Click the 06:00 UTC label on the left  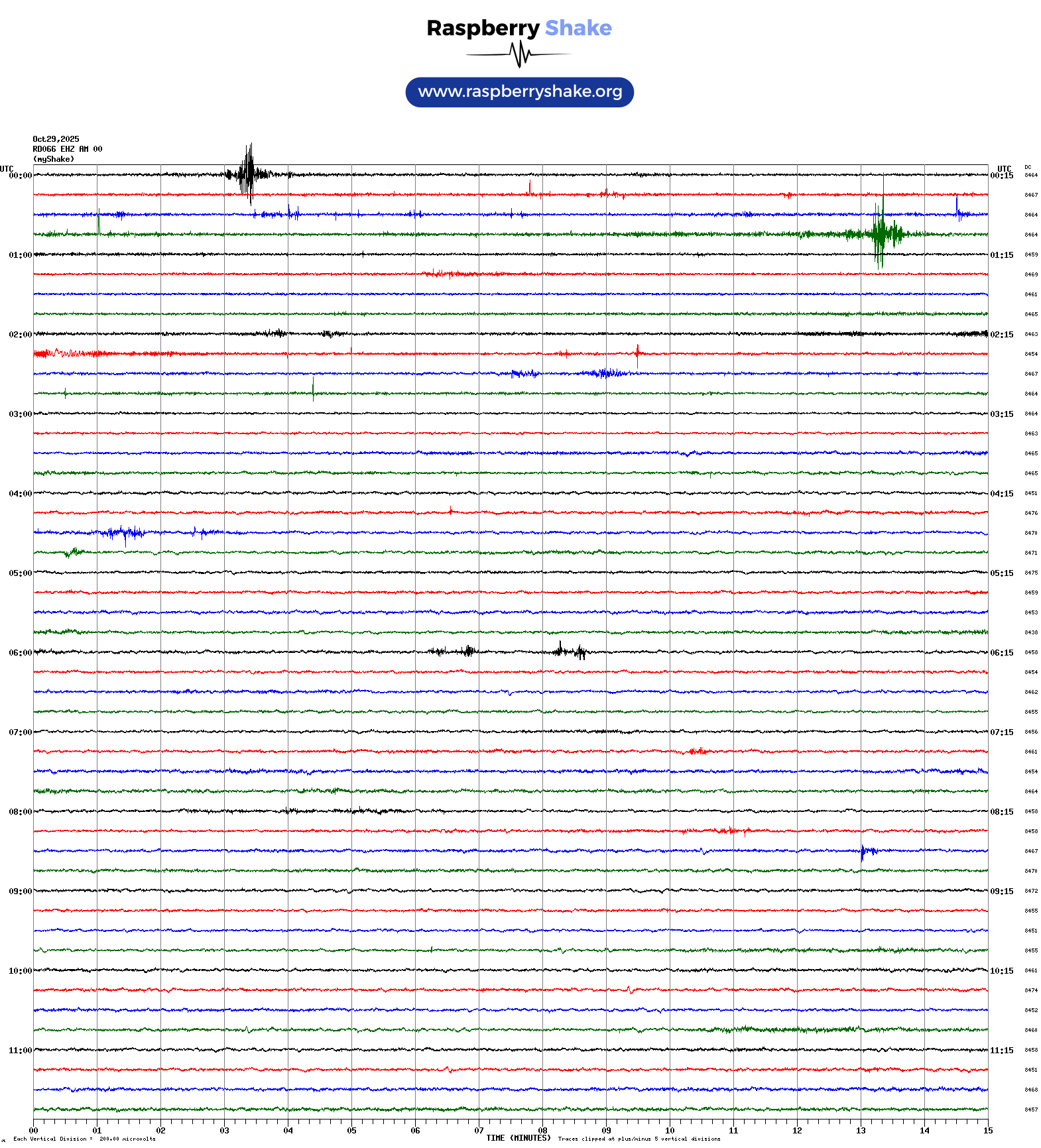pos(20,653)
